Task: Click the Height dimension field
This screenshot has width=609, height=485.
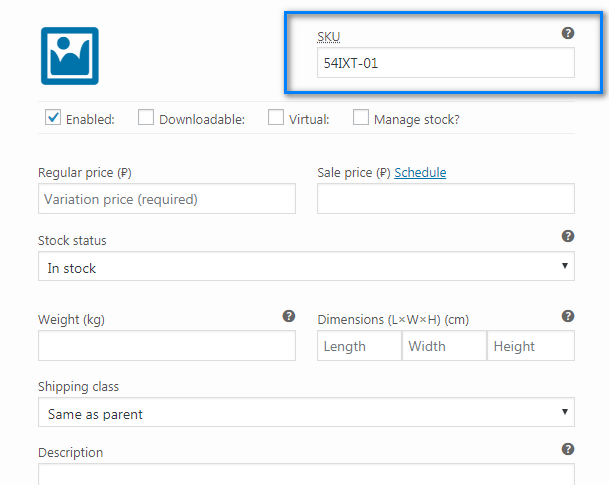Action: (x=531, y=346)
